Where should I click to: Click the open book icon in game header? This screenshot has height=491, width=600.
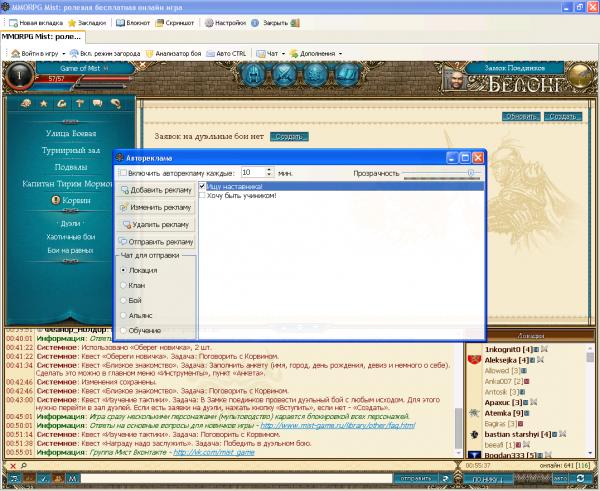pyautogui.click(x=347, y=74)
